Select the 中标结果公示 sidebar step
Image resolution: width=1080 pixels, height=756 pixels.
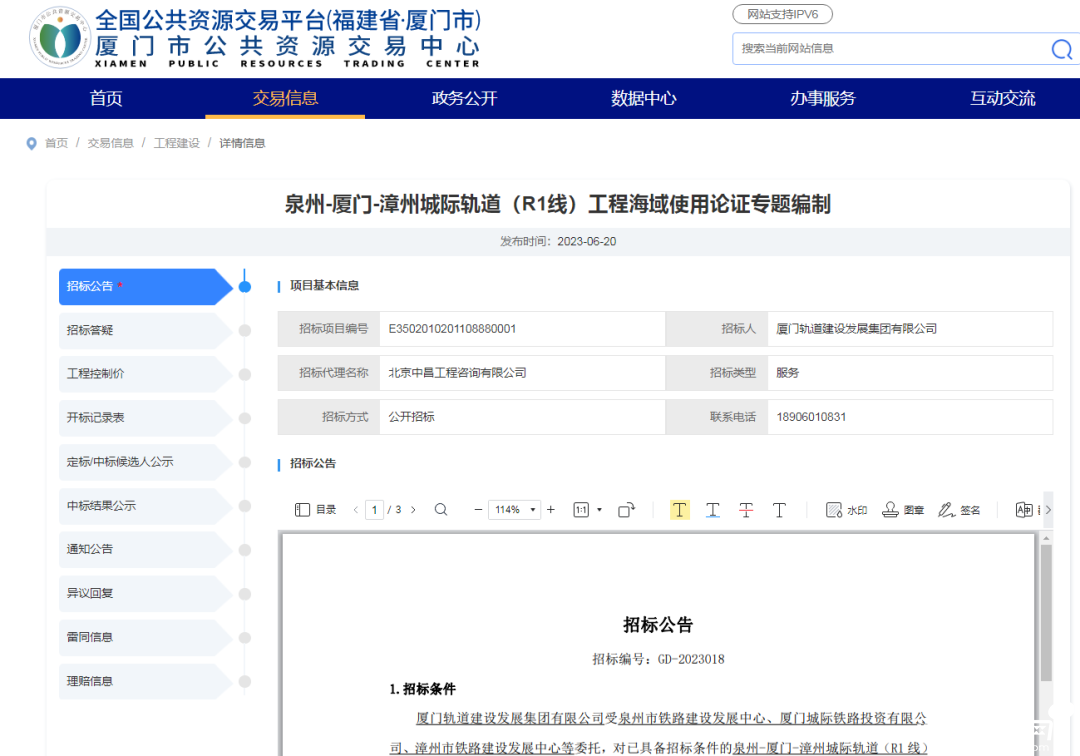(x=145, y=506)
